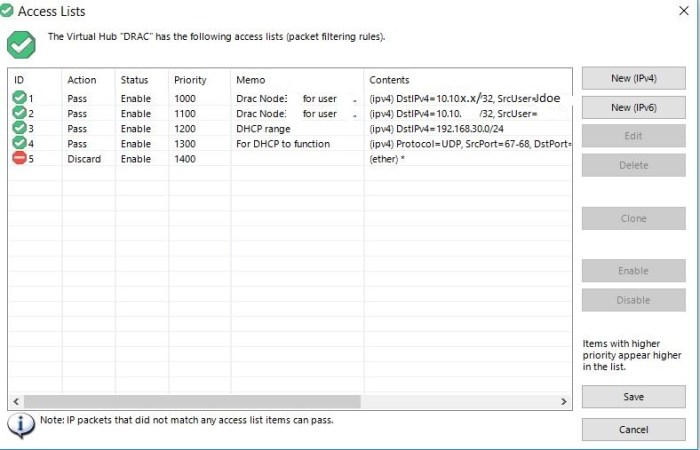Create a New (IPv4) access rule
Viewport: 700px width, 450px height.
pos(633,78)
